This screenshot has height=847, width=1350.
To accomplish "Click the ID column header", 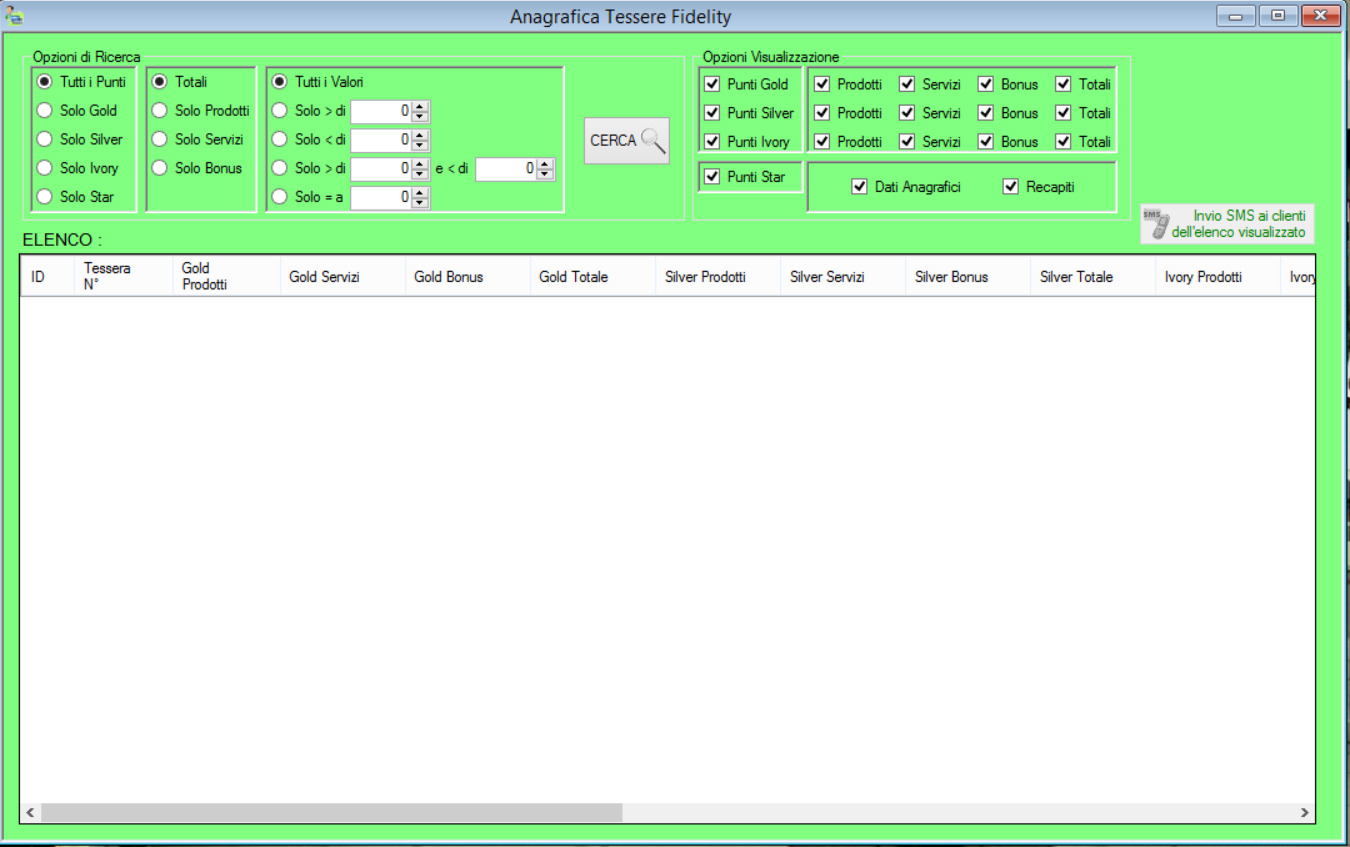I will pos(47,276).
